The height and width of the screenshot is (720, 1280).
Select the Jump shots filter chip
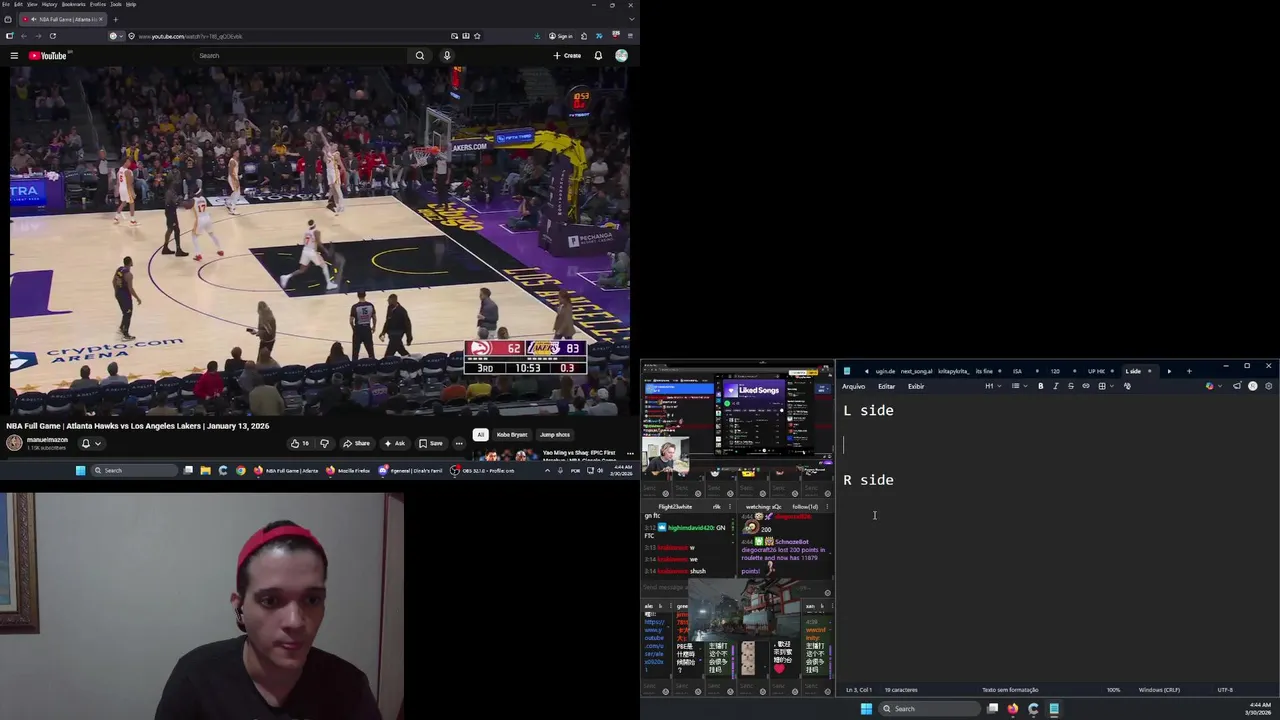pyautogui.click(x=555, y=435)
